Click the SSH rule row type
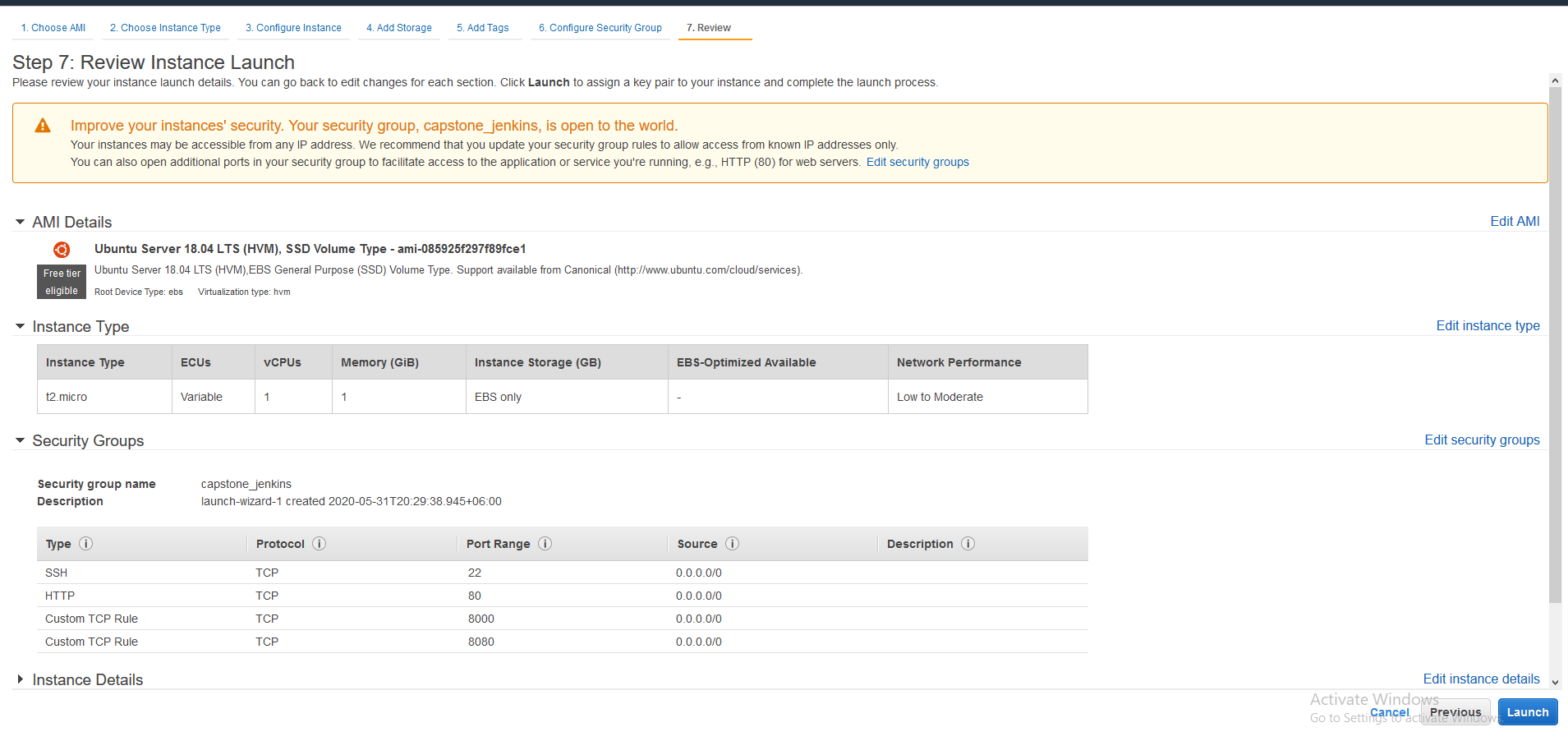 (57, 573)
